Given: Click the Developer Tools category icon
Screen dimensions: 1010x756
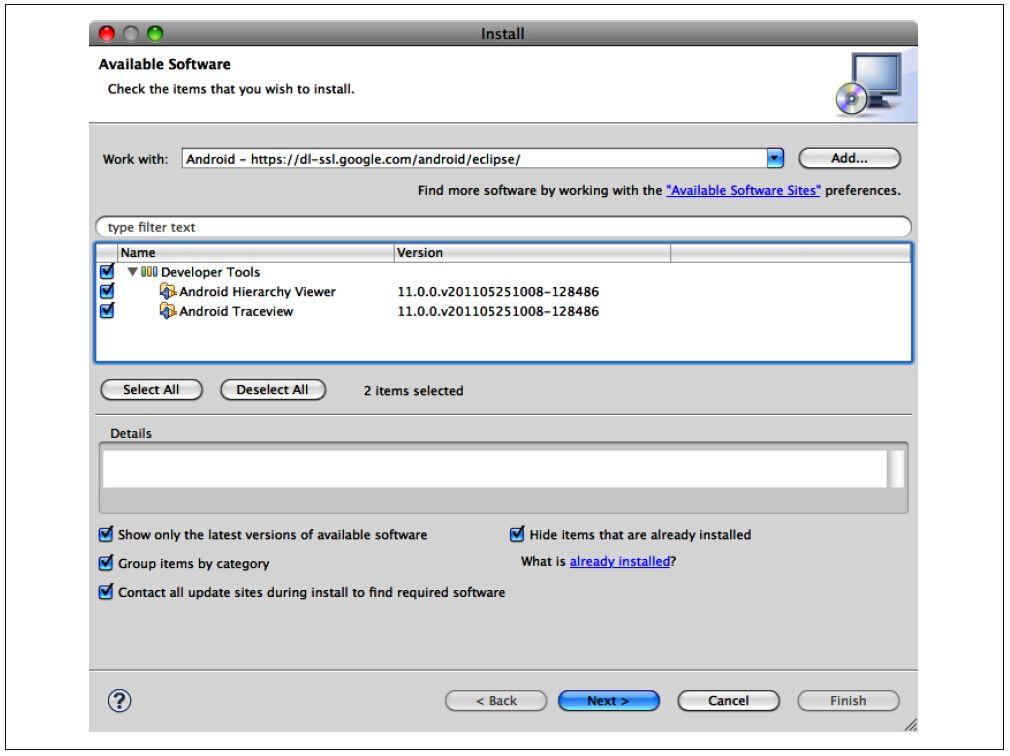Looking at the screenshot, I should [149, 272].
